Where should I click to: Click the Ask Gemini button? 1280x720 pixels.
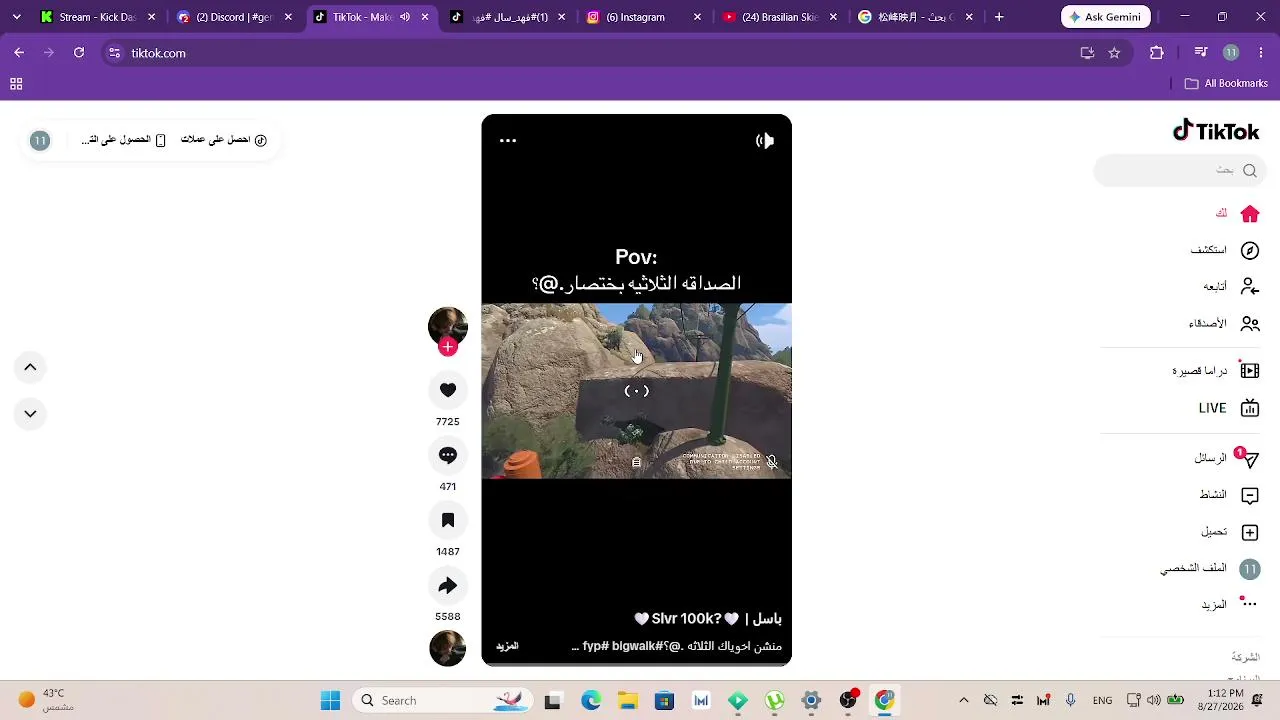[1106, 17]
